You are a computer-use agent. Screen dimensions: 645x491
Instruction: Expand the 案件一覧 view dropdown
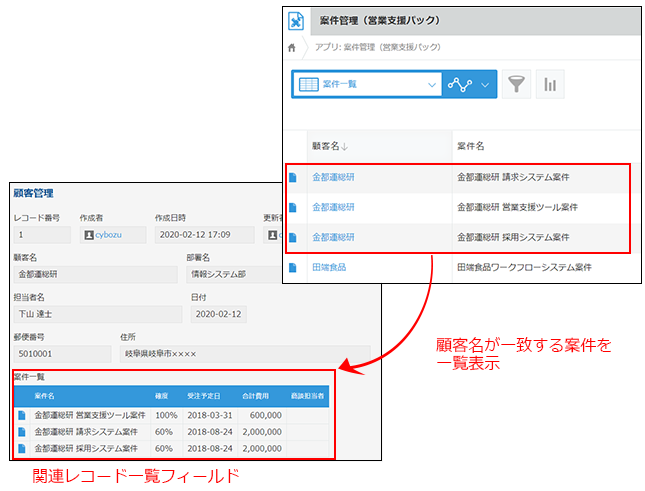tap(430, 84)
